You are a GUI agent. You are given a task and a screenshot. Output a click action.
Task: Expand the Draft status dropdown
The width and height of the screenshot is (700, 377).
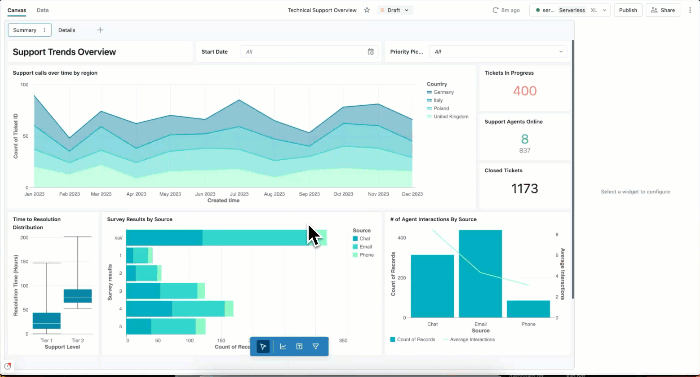(395, 10)
